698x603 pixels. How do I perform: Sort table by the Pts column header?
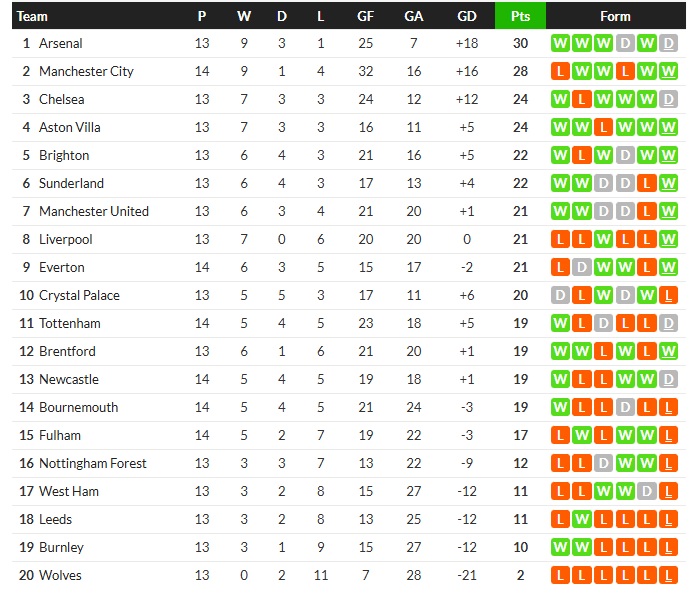520,16
